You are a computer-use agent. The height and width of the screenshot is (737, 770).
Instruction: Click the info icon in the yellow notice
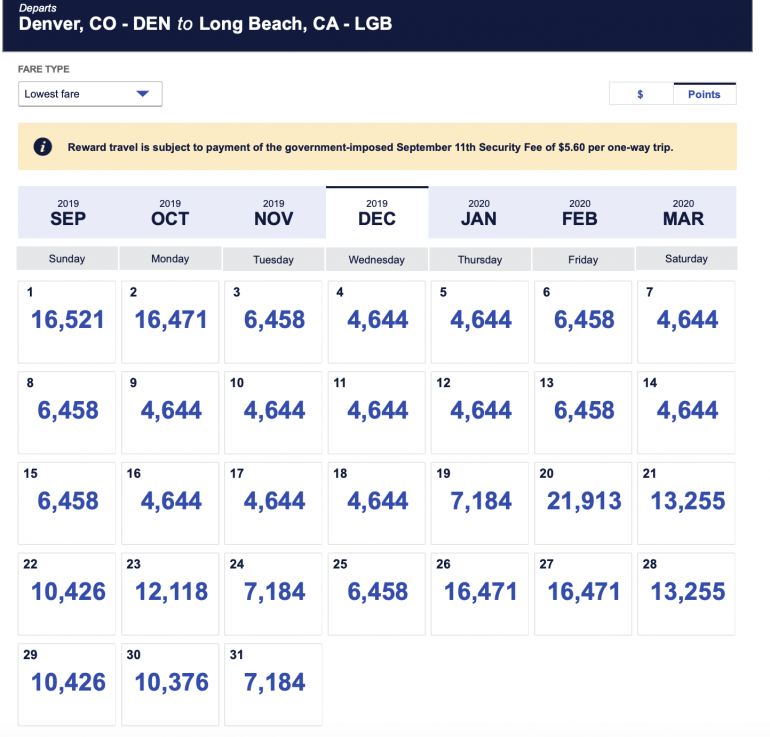(x=43, y=147)
